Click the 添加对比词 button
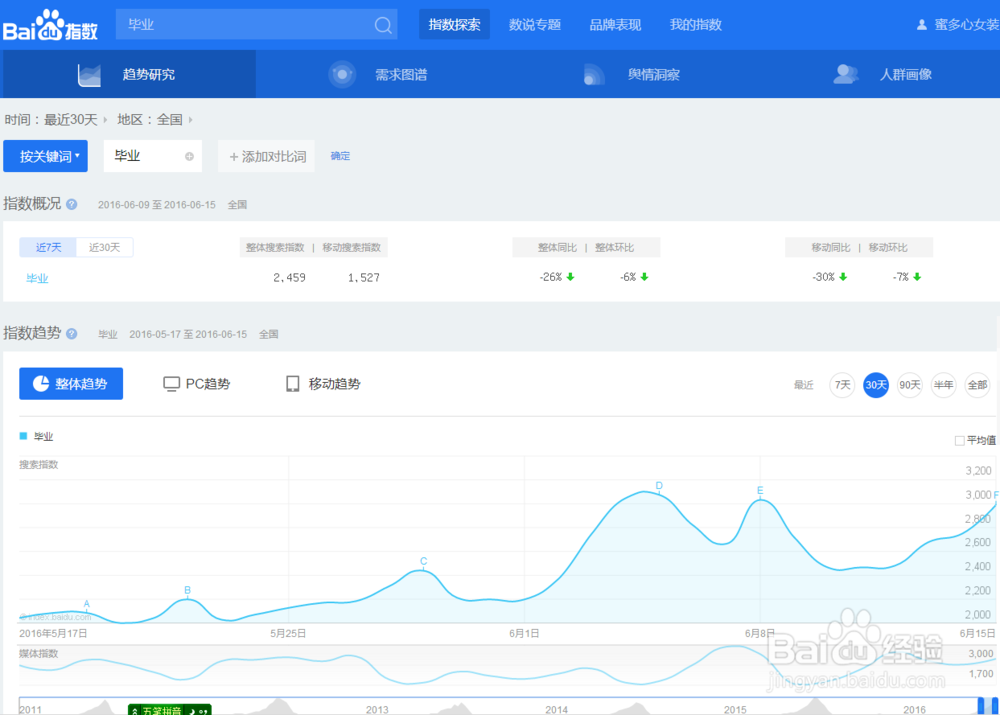Viewport: 1000px width, 715px height. click(267, 156)
